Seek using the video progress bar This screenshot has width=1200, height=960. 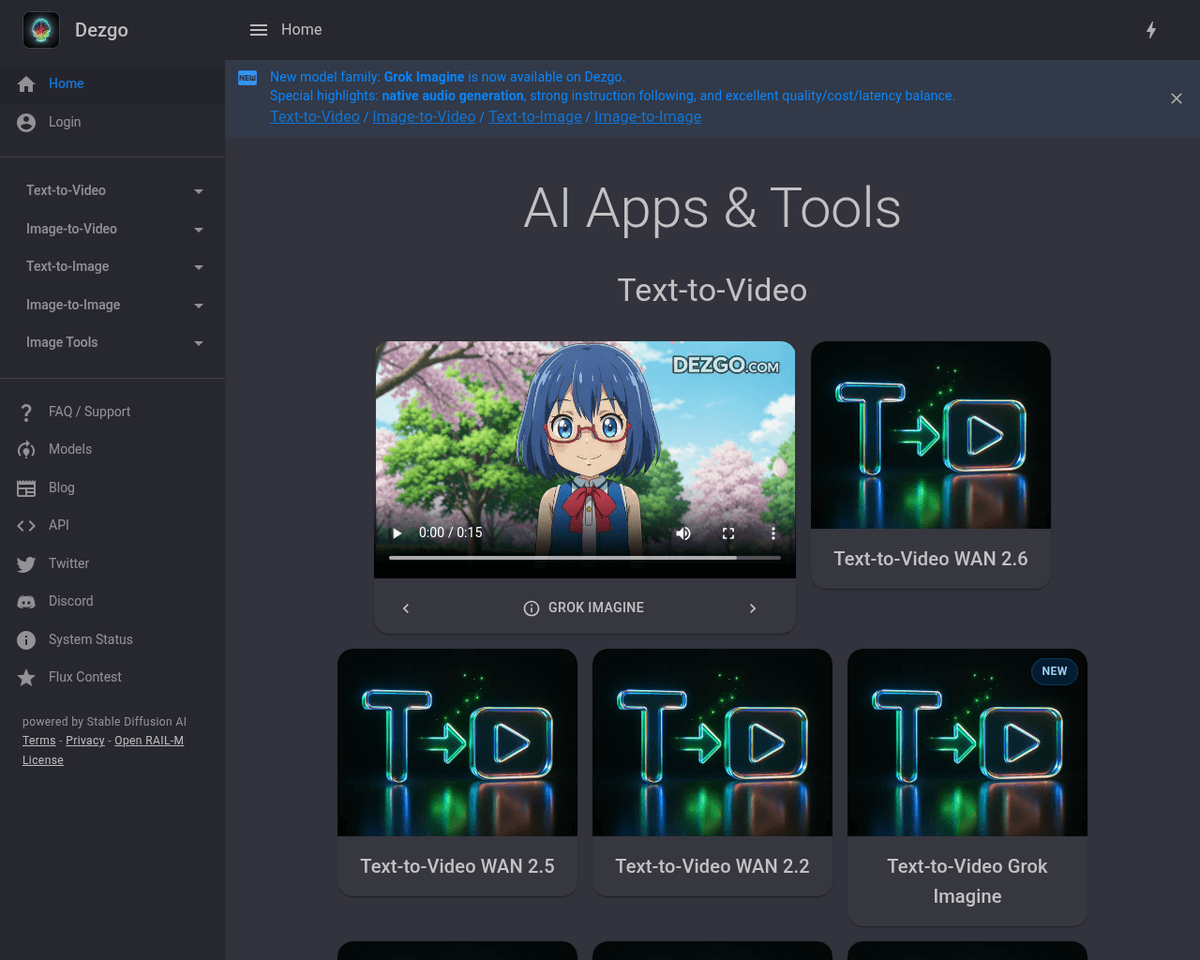(x=585, y=558)
